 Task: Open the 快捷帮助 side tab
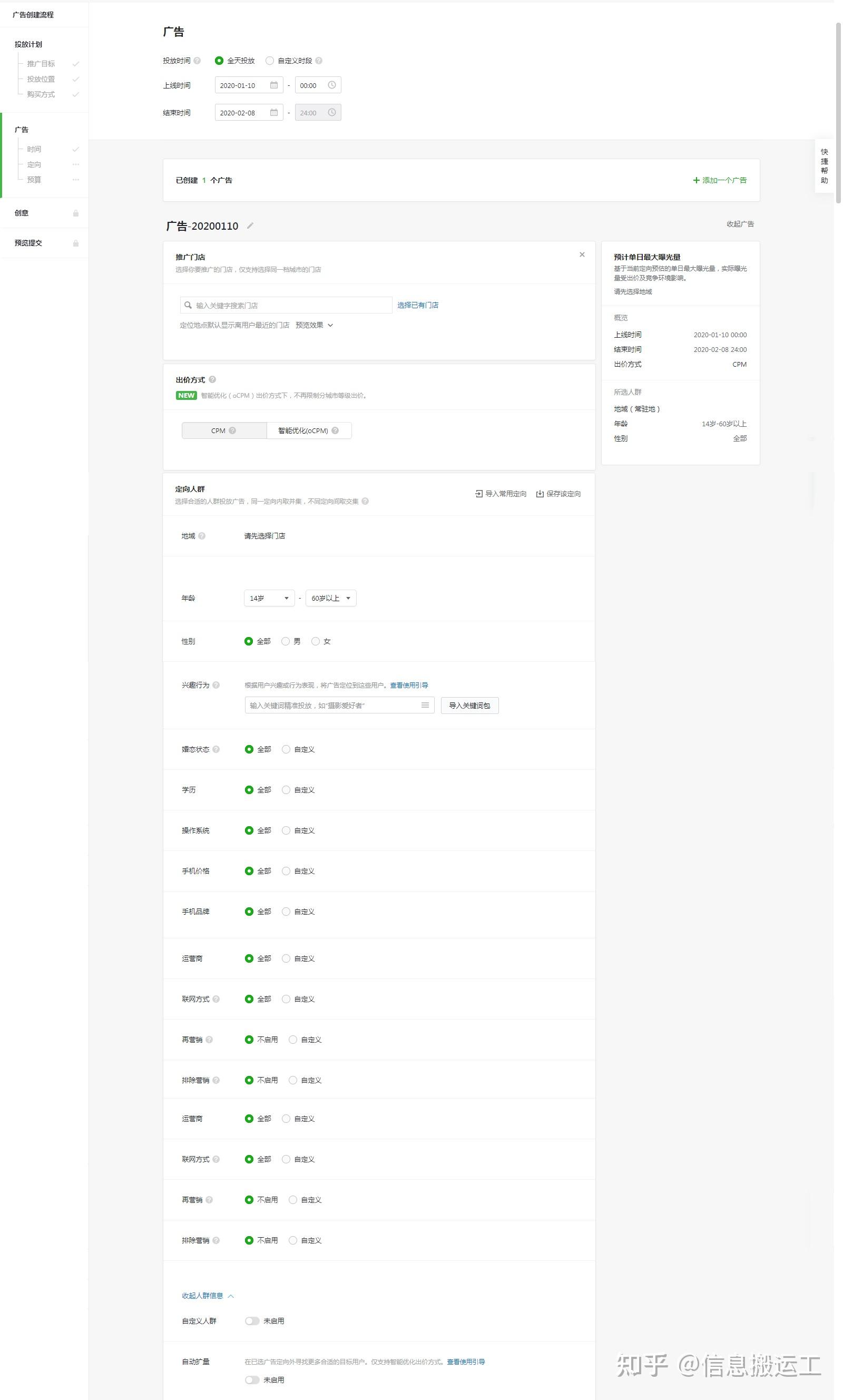click(824, 166)
